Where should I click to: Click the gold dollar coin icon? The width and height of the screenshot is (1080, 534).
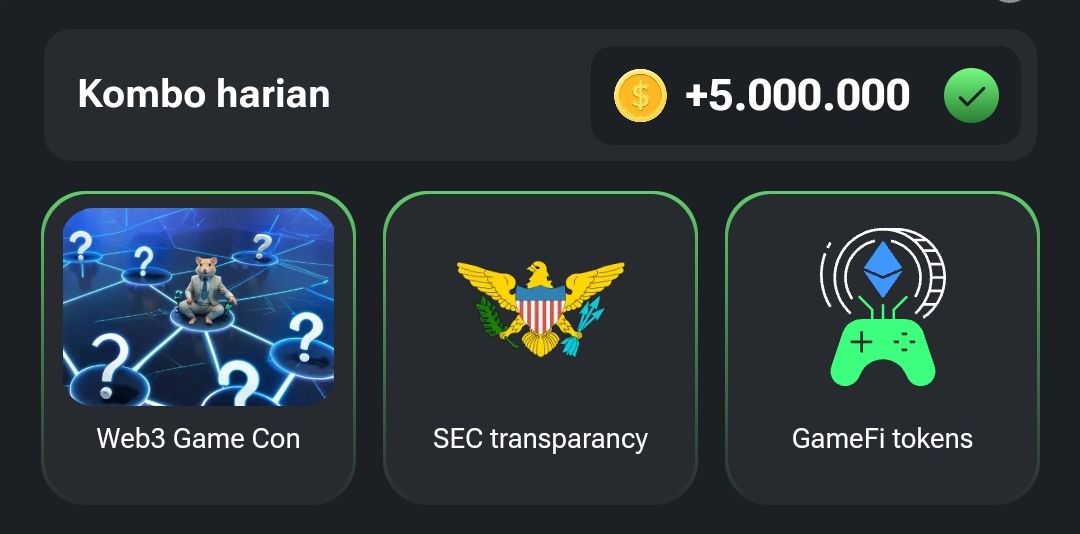[640, 96]
